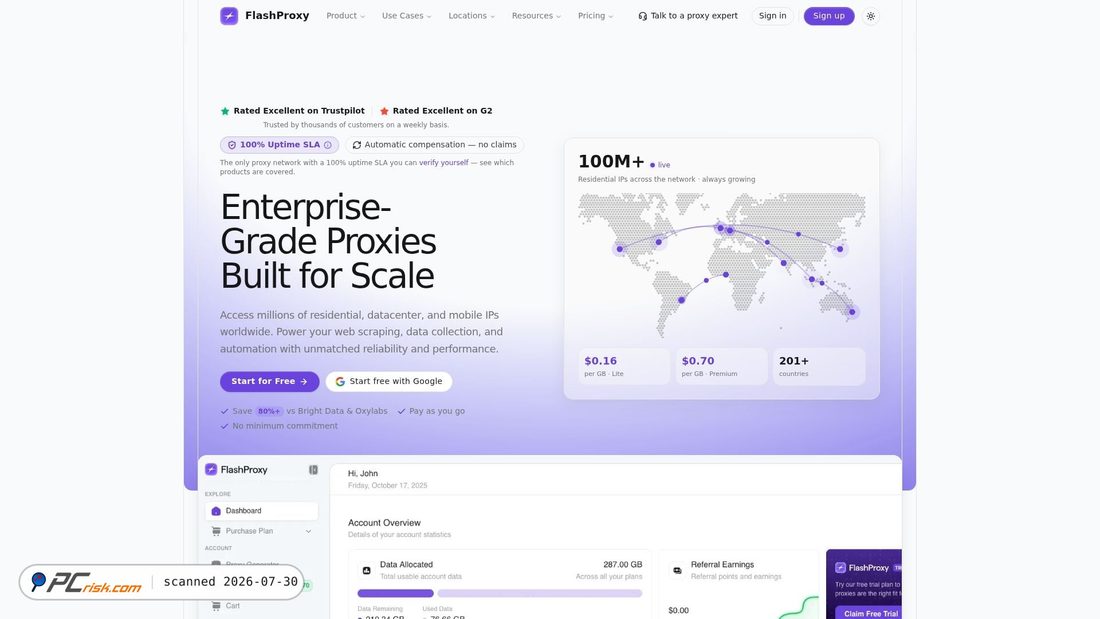This screenshot has height=619, width=1100.
Task: Click the info icon in Uptime SLA badge
Action: (328, 145)
